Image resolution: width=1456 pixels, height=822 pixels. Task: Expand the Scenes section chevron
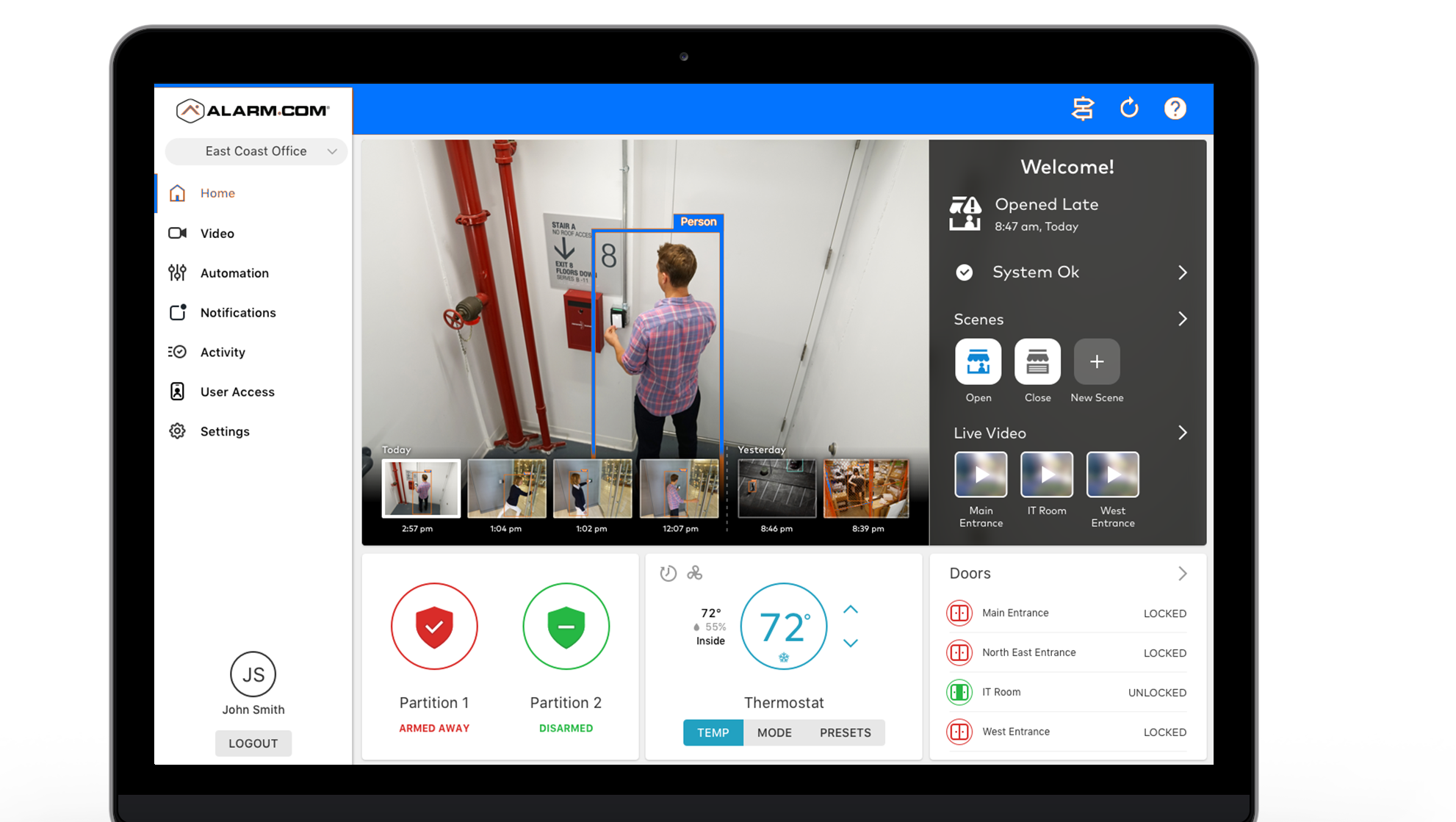(x=1183, y=319)
